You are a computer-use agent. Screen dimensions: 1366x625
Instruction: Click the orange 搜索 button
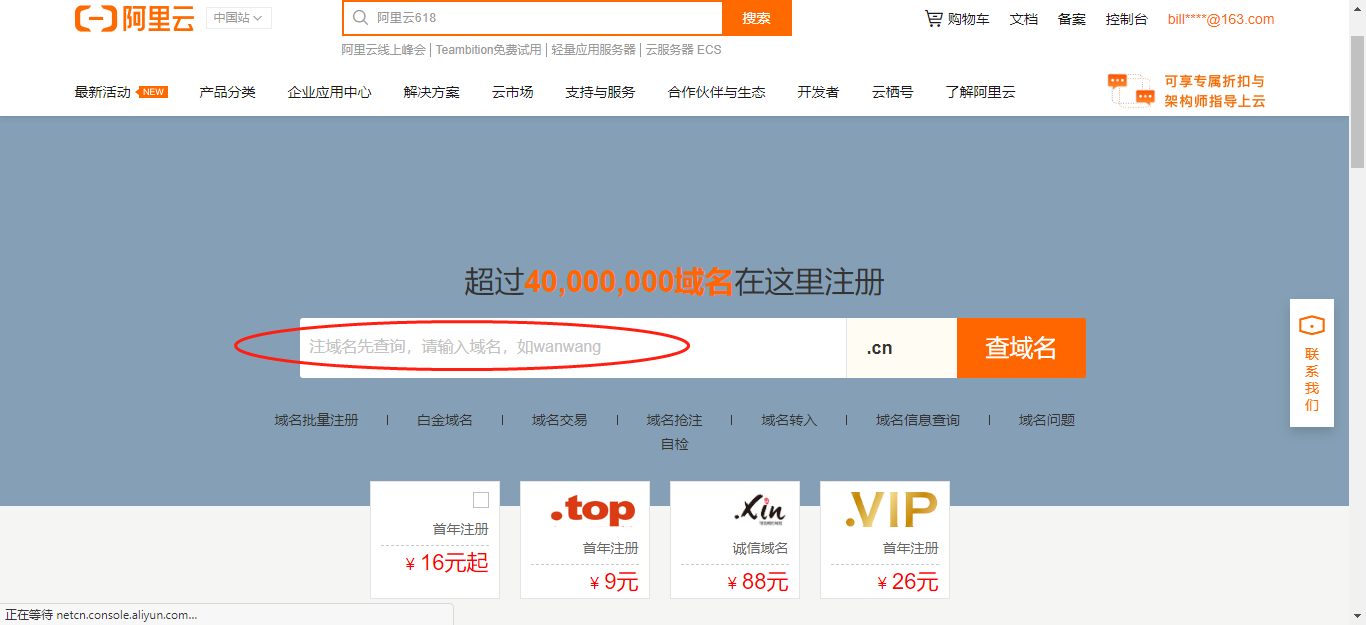757,18
